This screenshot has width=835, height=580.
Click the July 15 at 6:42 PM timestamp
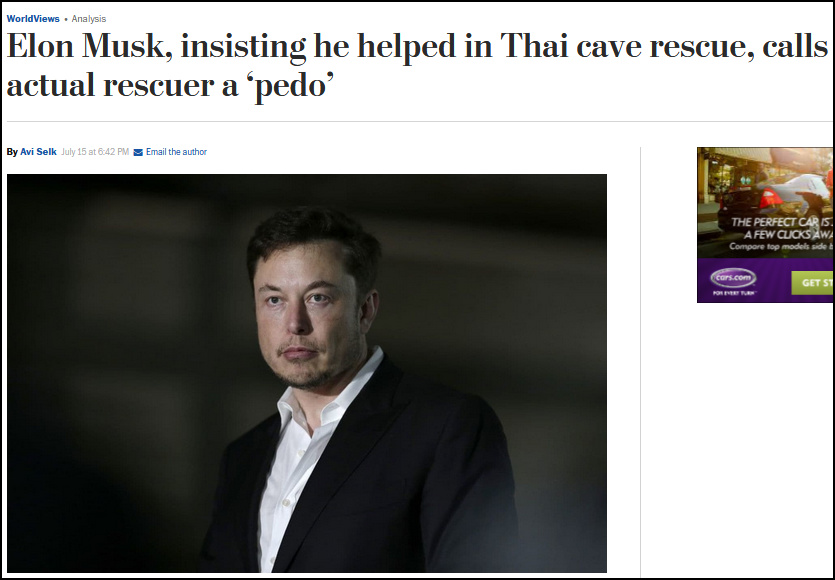click(x=95, y=152)
